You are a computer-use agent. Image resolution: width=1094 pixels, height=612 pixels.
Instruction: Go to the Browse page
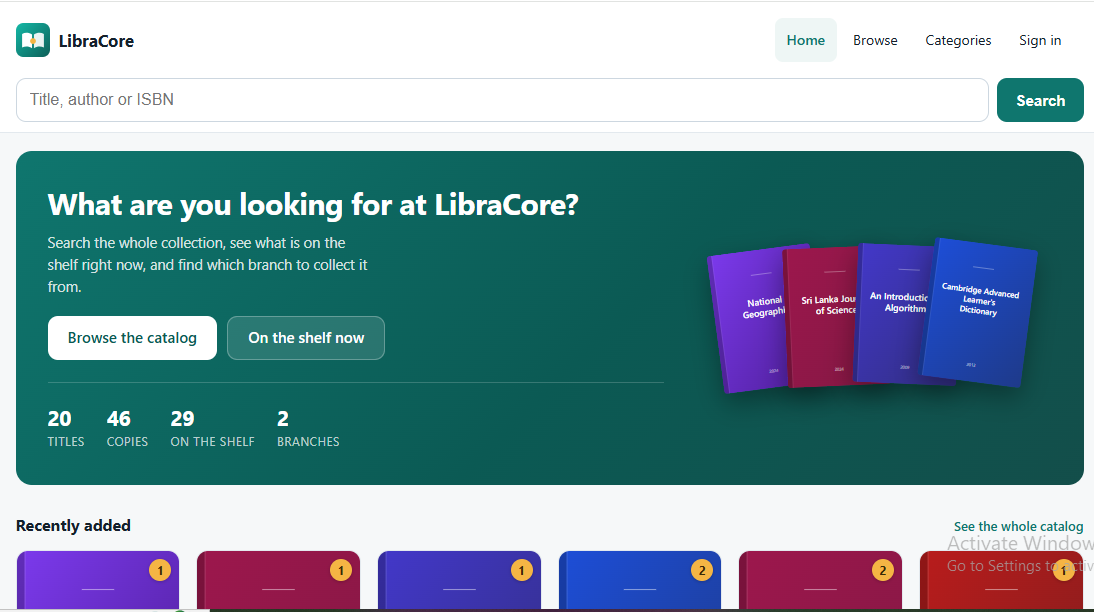[875, 40]
